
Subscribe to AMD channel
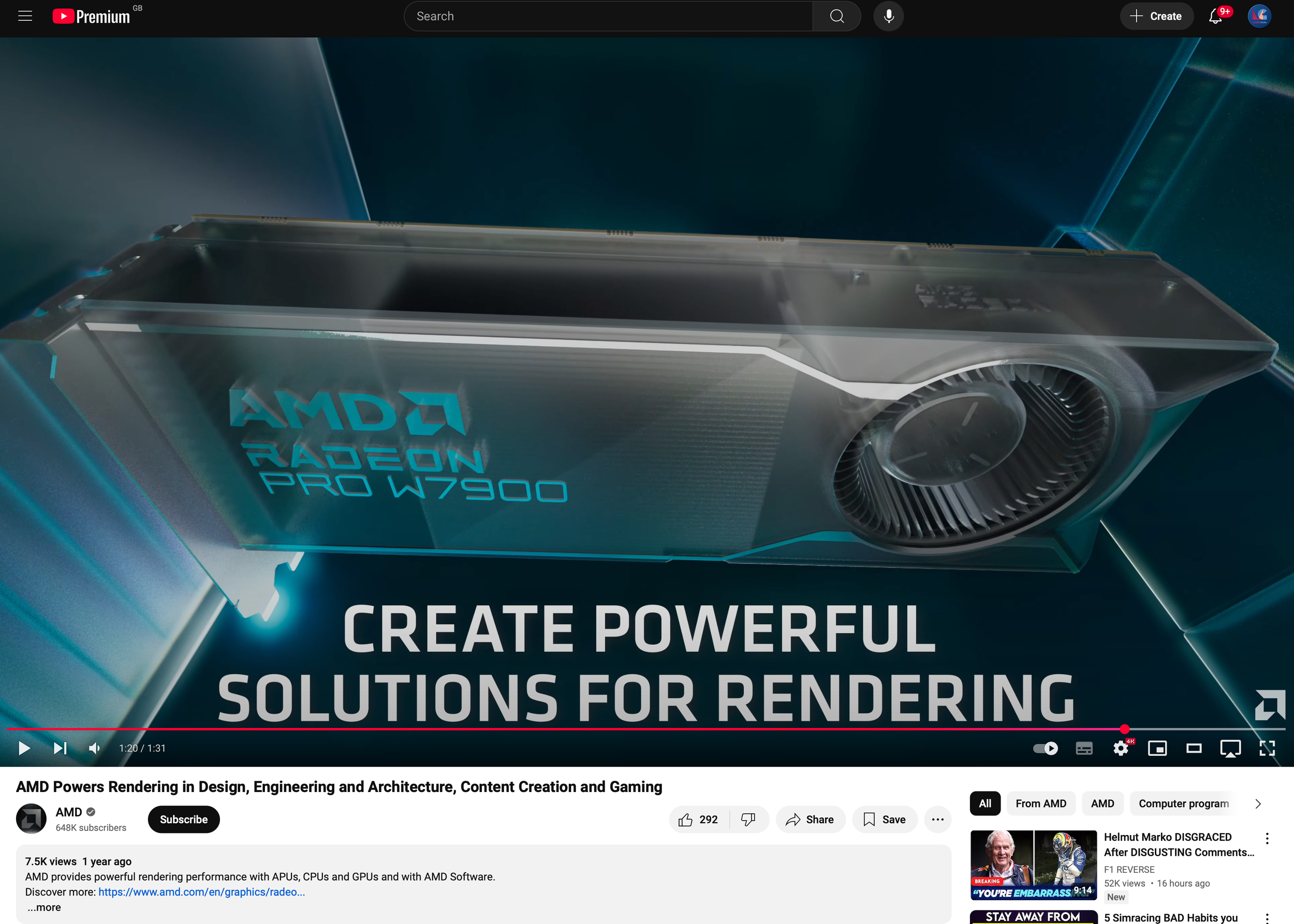pos(183,819)
